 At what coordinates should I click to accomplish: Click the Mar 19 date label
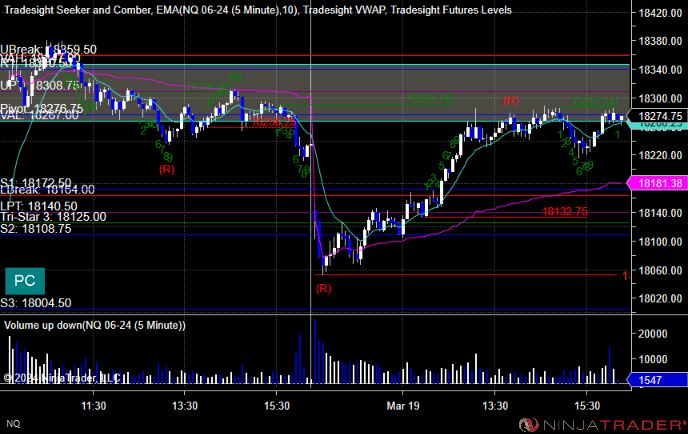point(403,406)
